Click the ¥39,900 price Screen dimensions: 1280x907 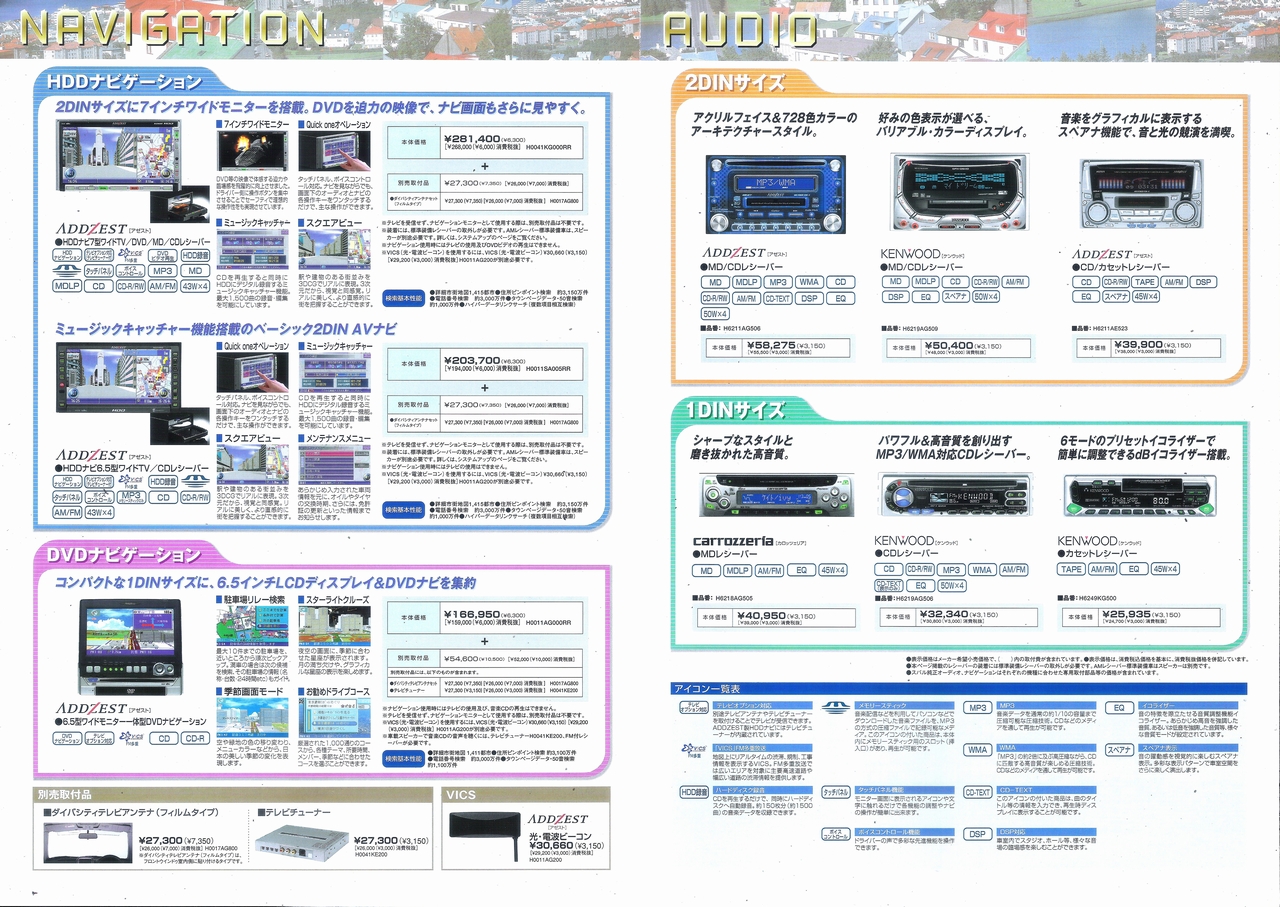click(1140, 343)
